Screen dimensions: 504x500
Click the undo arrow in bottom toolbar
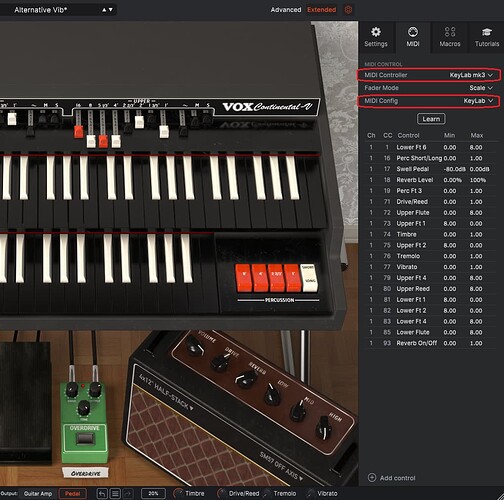(102, 493)
